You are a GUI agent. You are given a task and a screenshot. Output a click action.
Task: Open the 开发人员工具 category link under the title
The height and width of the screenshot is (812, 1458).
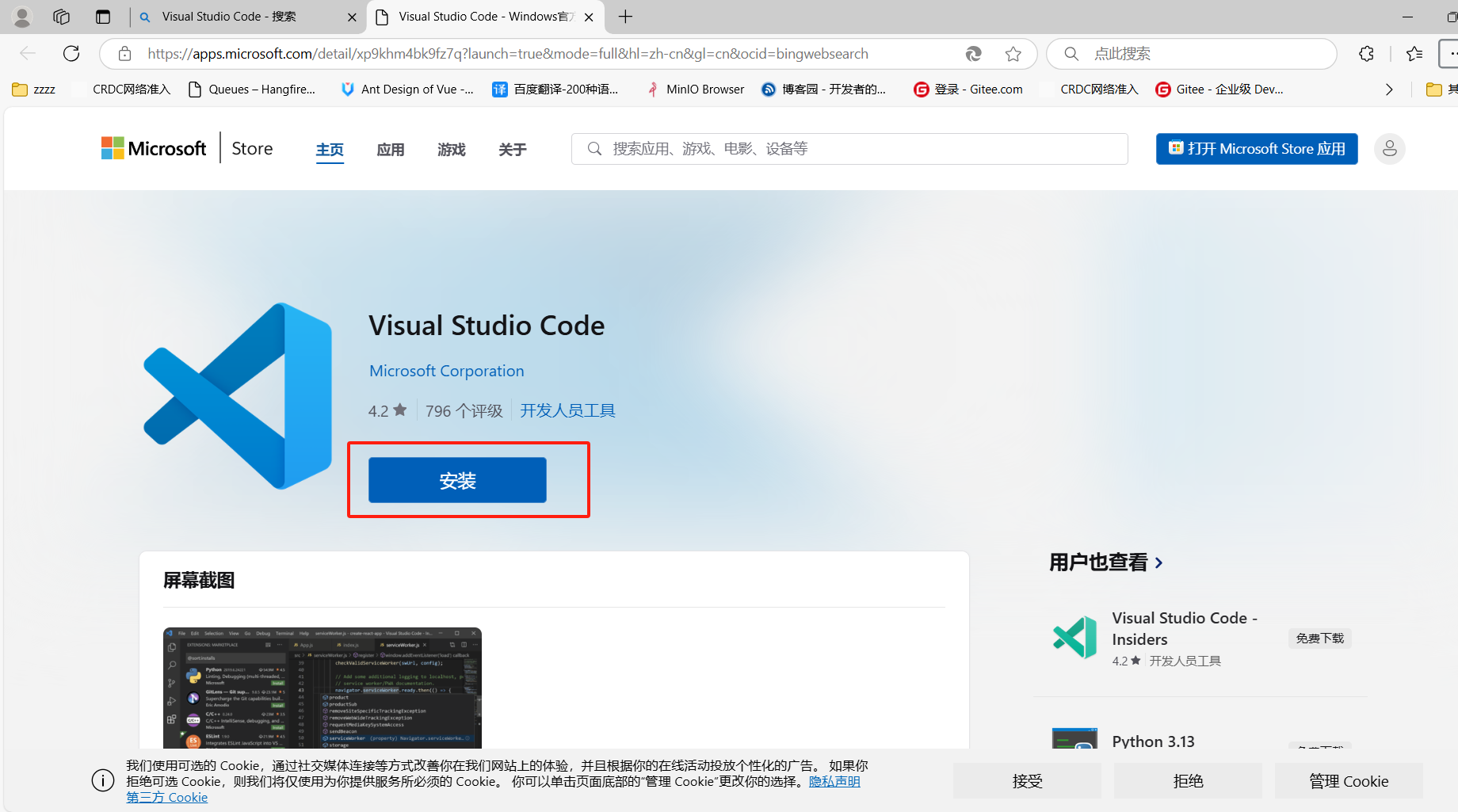[x=567, y=410]
